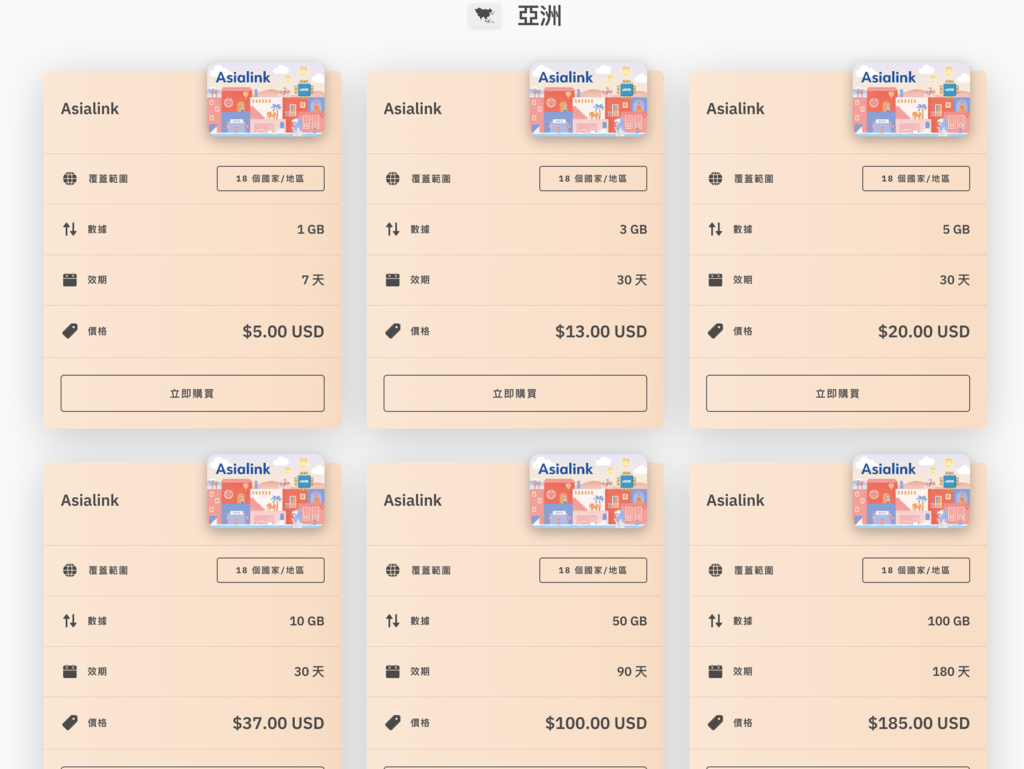1024x769 pixels.
Task: Click the price tag icon beside $100.00 USD
Action: pos(392,723)
